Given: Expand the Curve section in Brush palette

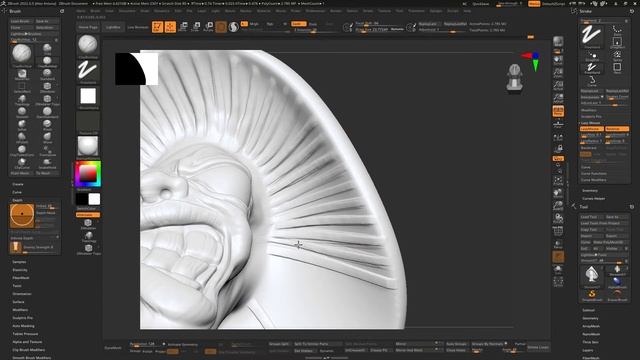Looking at the screenshot, I should pos(17,192).
